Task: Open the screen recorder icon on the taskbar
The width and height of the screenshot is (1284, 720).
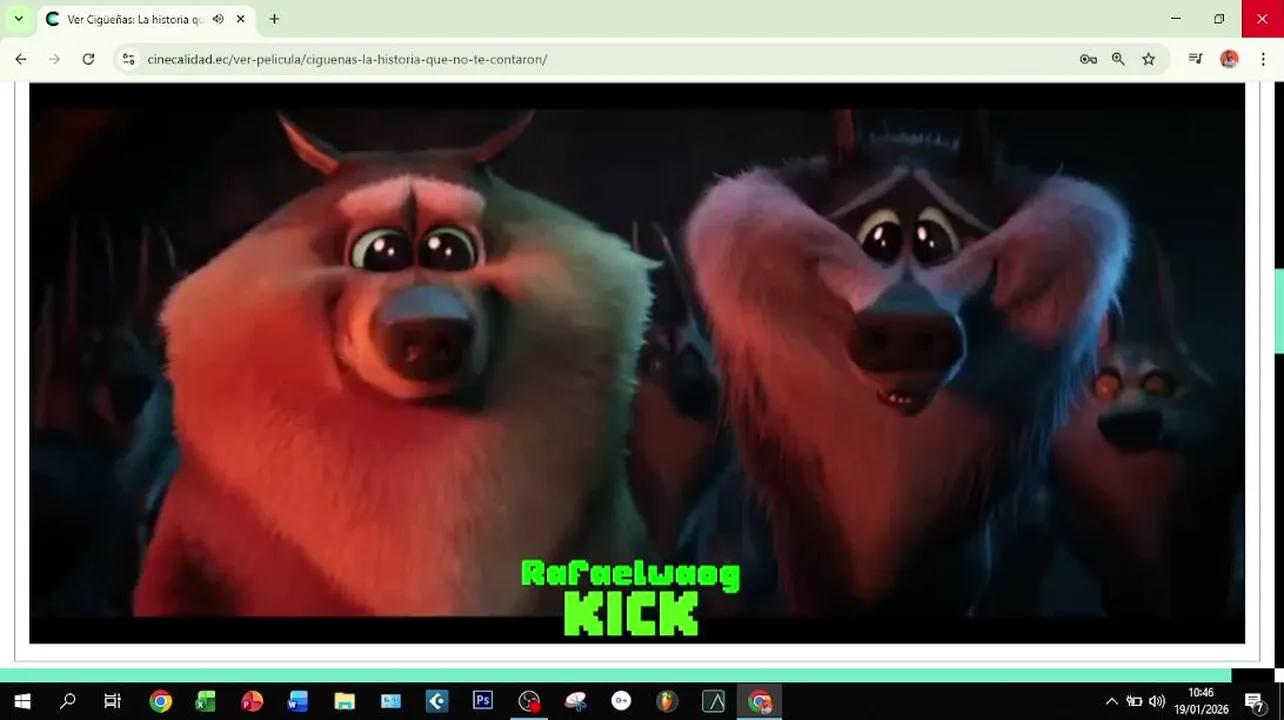Action: (x=529, y=701)
